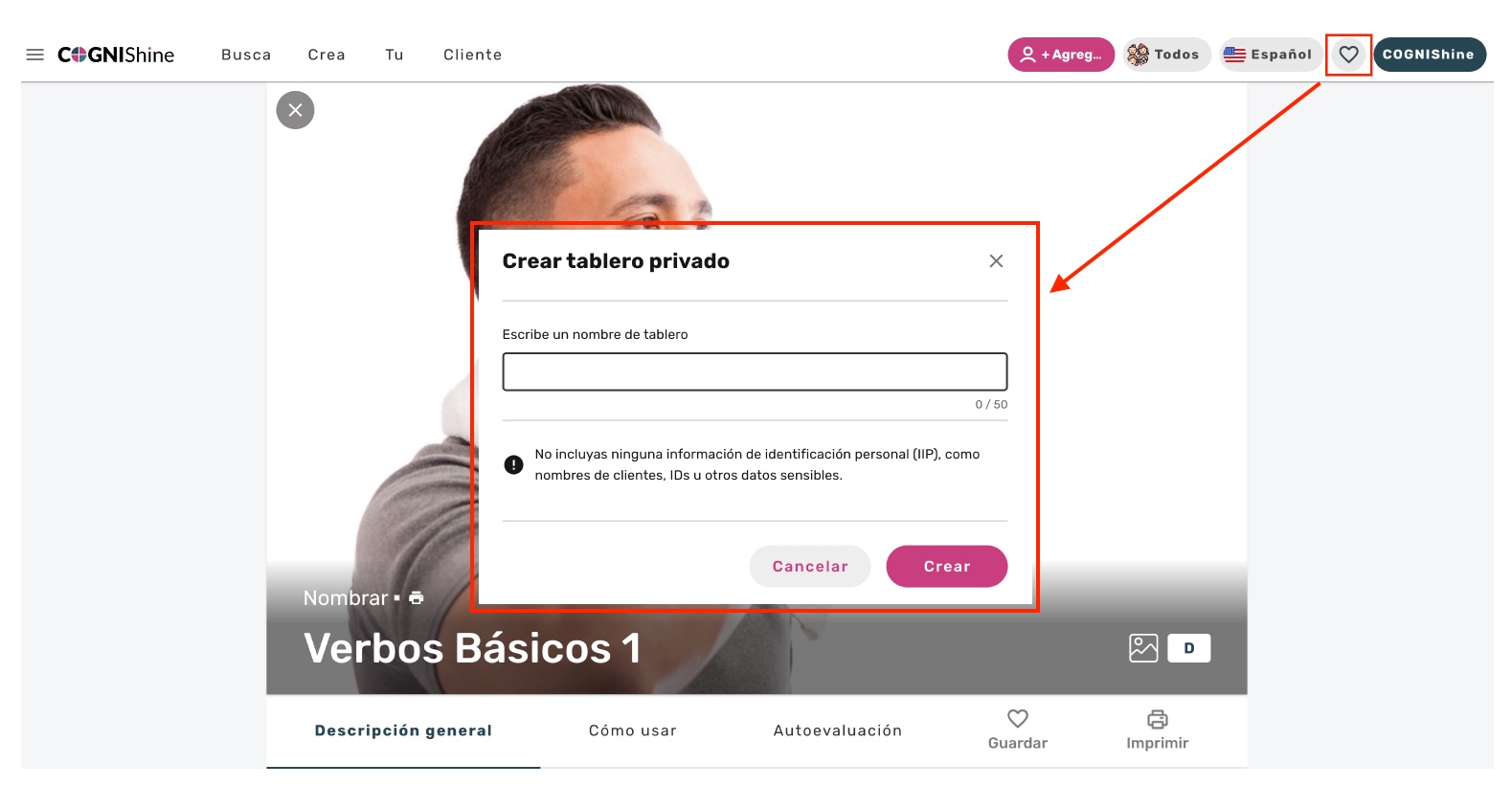This screenshot has width=1512, height=786.
Task: Switch to the Cómo usar tab
Action: 632,730
